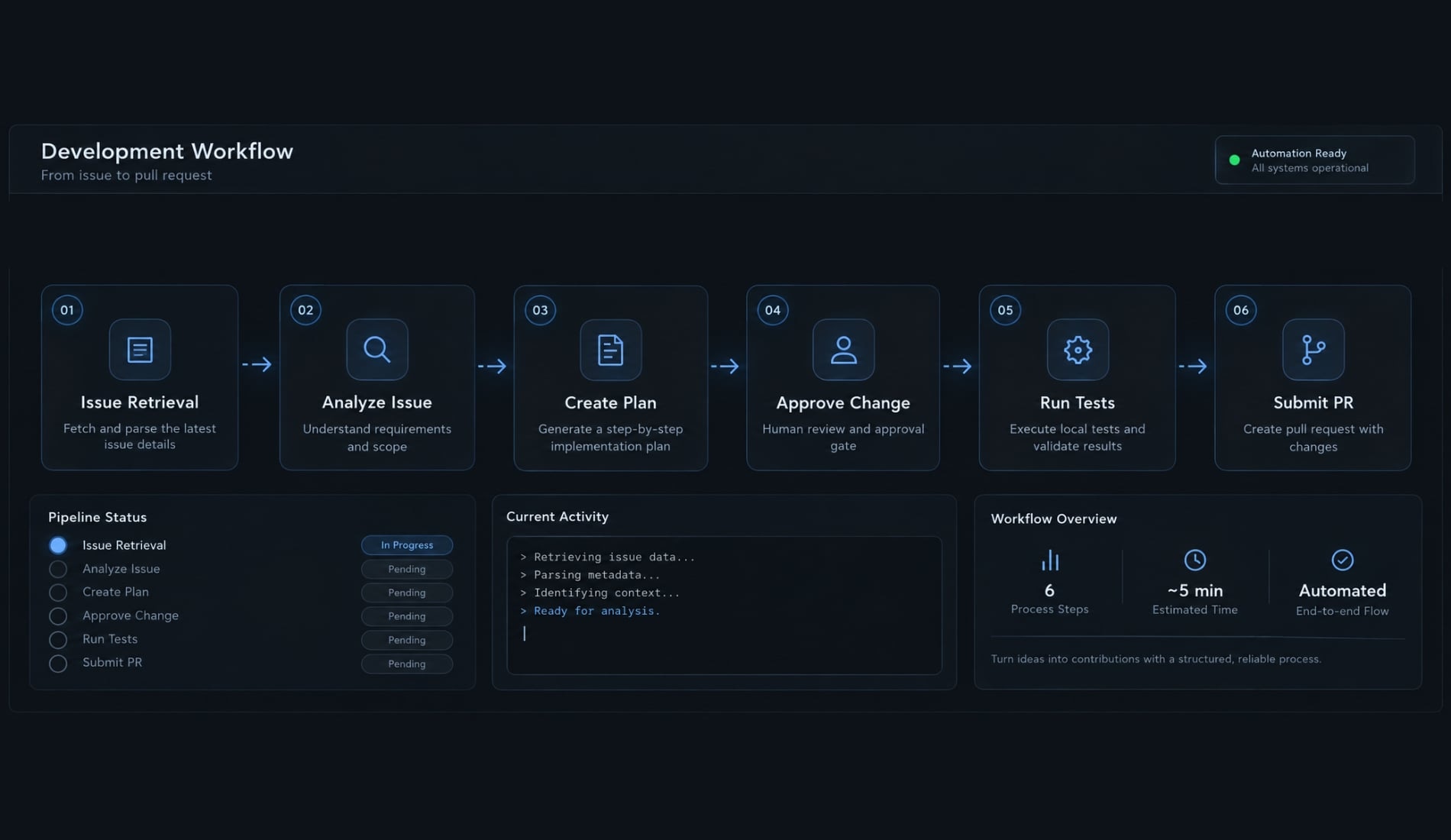1451x840 pixels.
Task: Click the checkmark icon above Automated
Action: pos(1343,560)
